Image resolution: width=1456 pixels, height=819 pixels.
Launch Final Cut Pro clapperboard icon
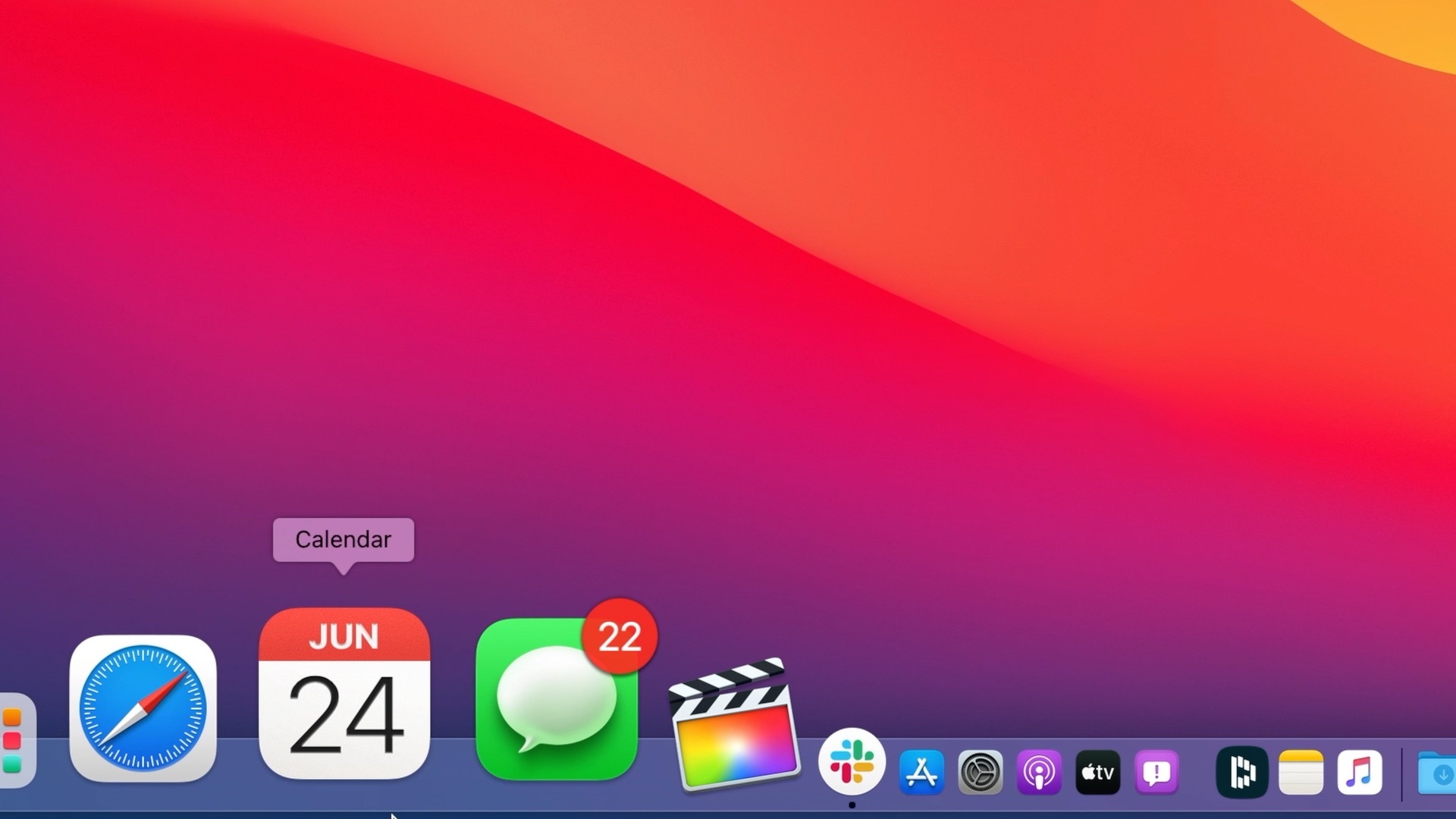point(734,726)
